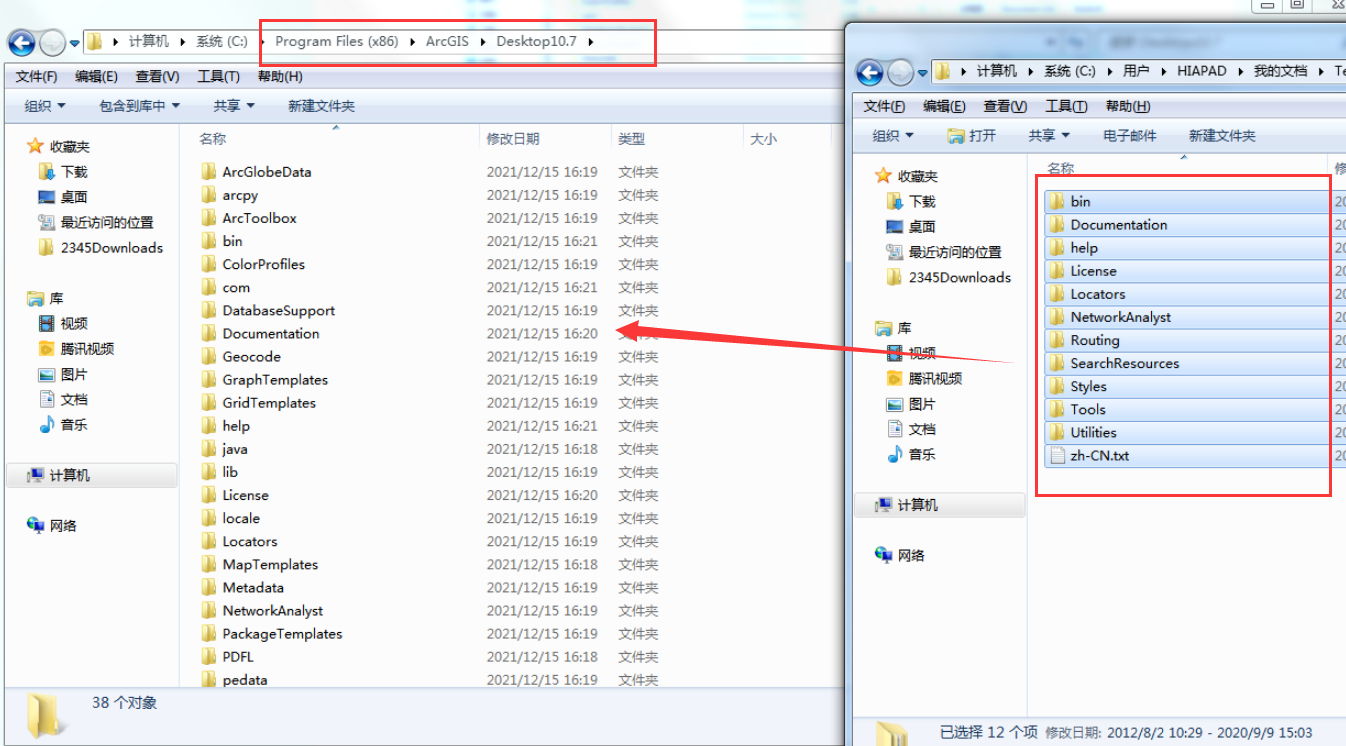Select 腾讯视频 in the left window sidebar
This screenshot has width=1346, height=746.
coord(76,348)
